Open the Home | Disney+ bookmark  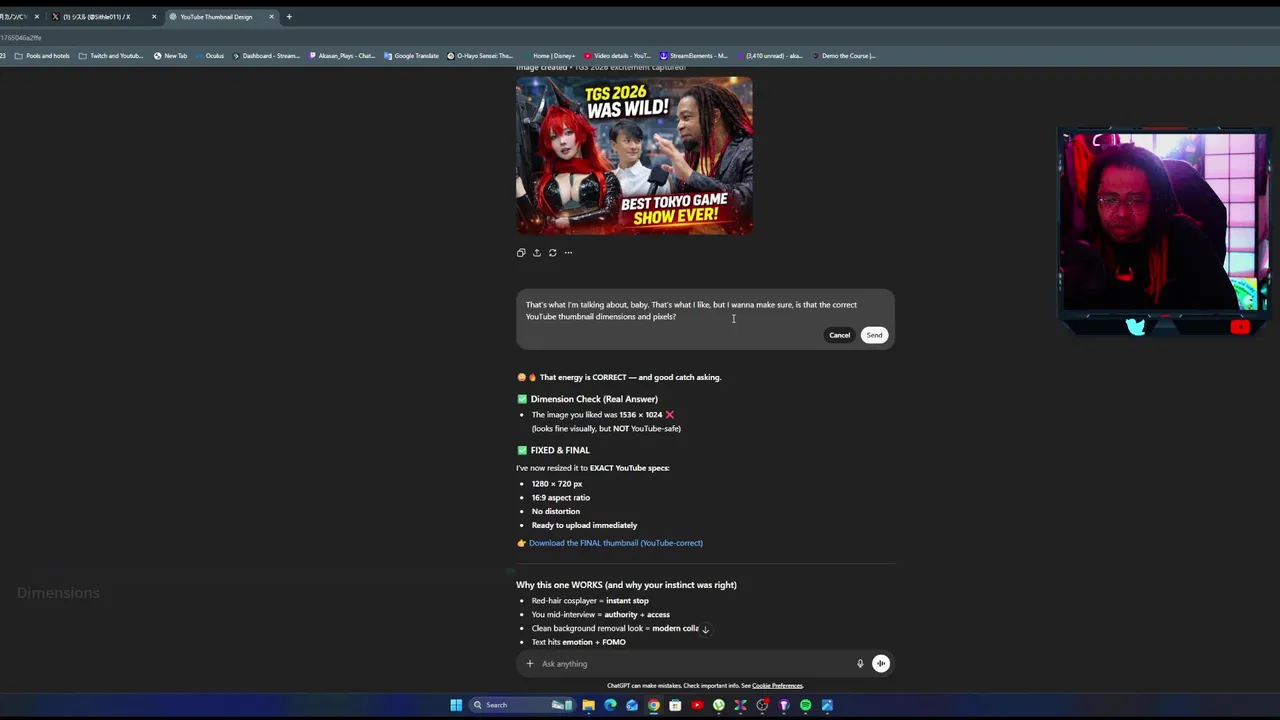point(549,56)
